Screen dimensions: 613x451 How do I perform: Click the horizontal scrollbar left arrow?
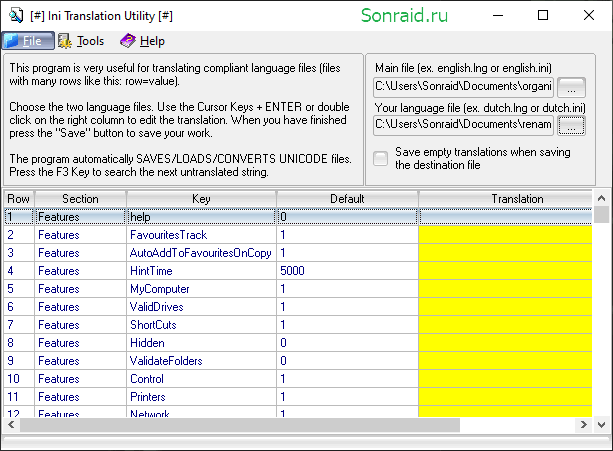[x=11, y=424]
